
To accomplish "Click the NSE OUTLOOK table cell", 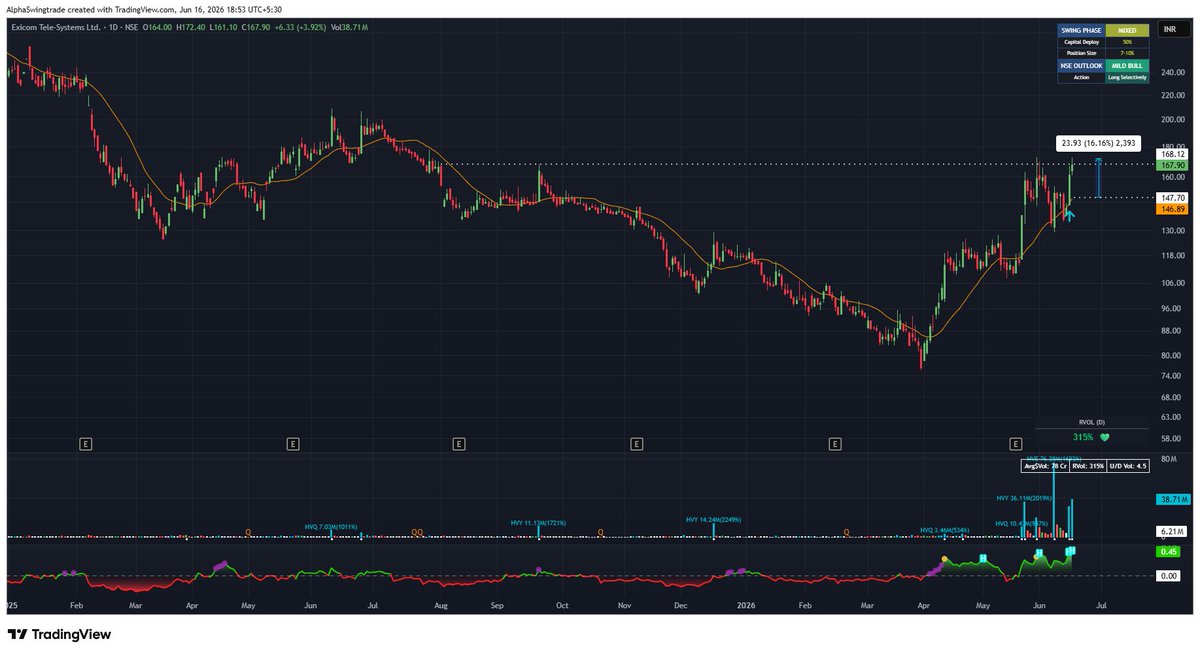I will (1080, 65).
